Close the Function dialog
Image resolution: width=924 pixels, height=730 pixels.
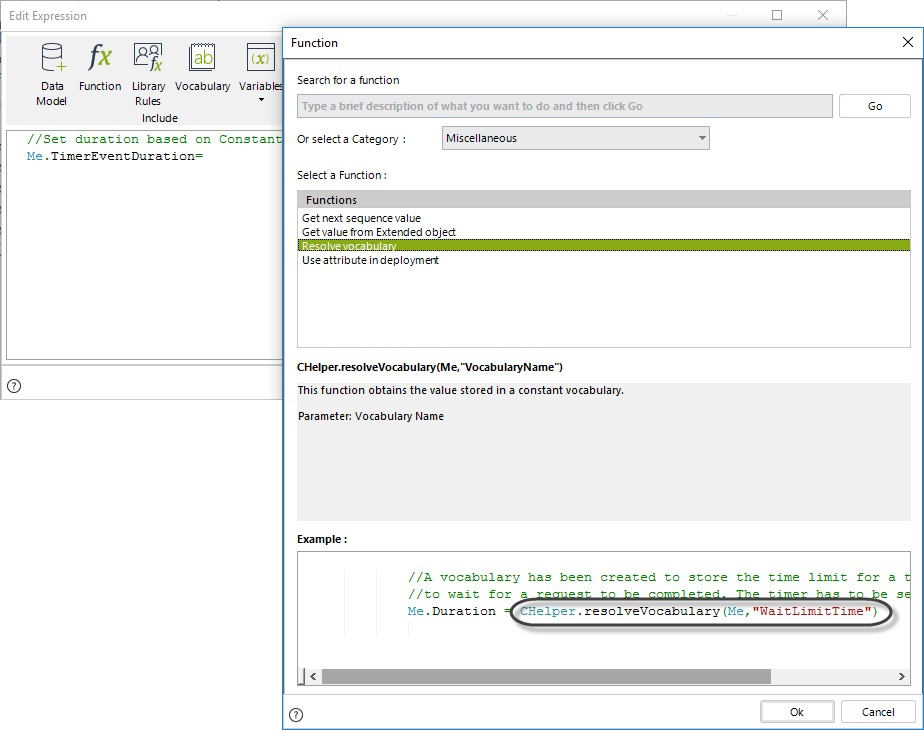point(907,43)
